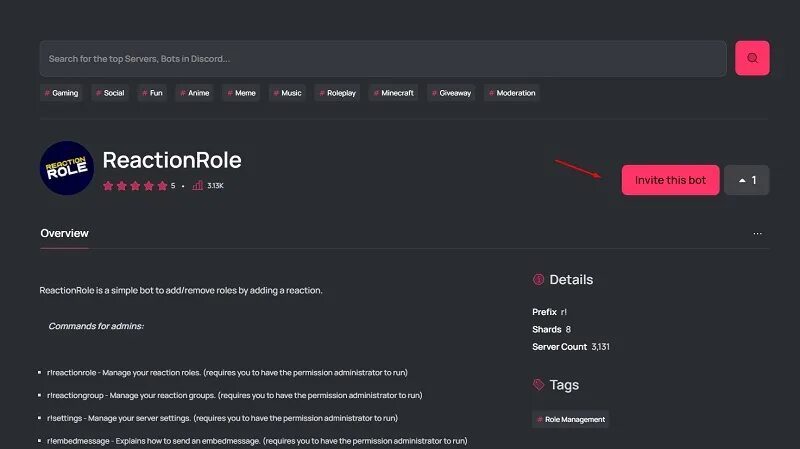Click the Tags label icon
The image size is (800, 449).
[x=538, y=385]
